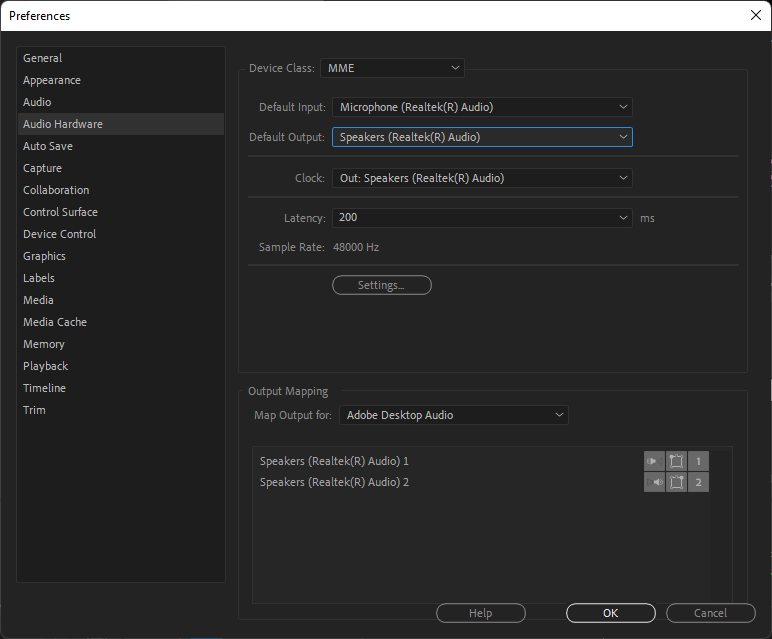Open Trim preferences

pyautogui.click(x=121, y=410)
